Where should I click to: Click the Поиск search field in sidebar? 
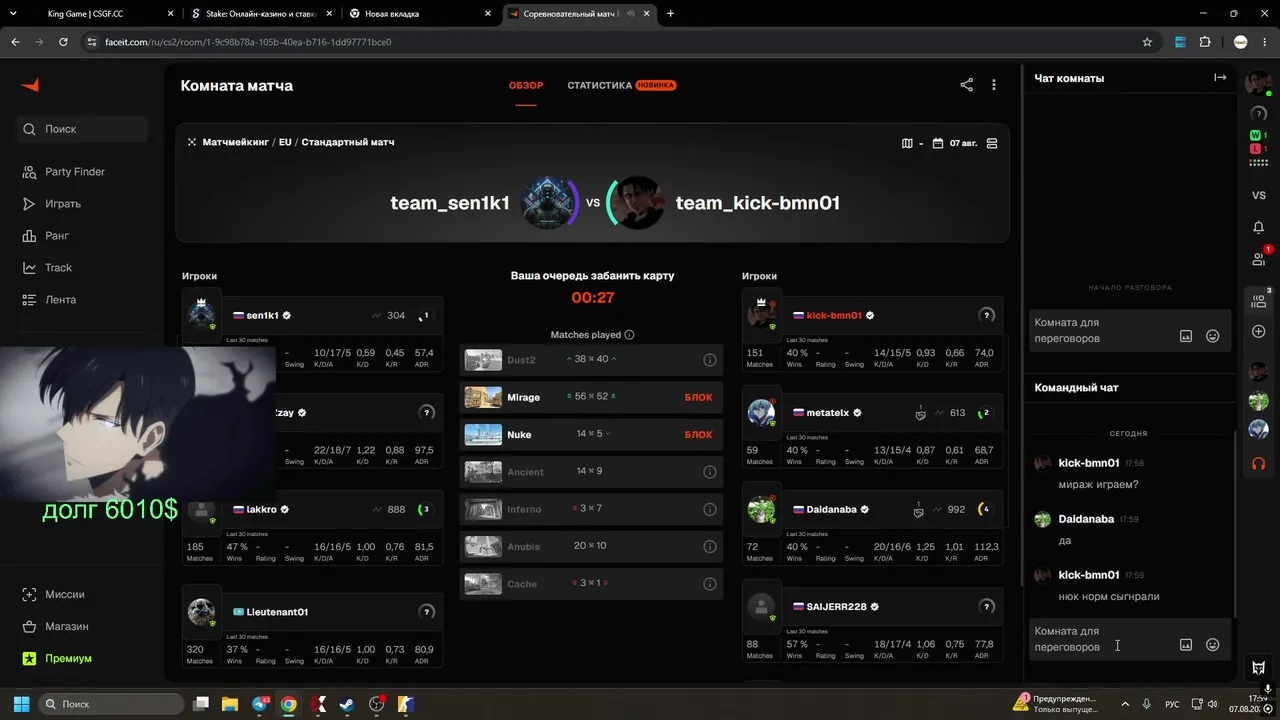82,129
